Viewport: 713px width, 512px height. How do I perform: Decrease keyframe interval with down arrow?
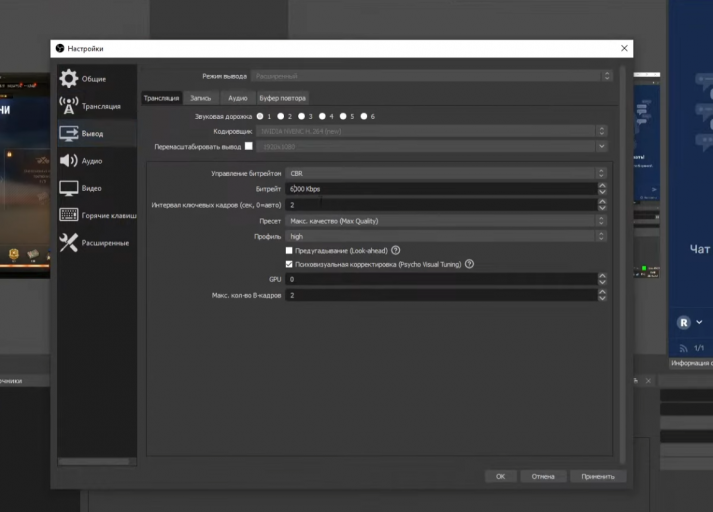point(602,208)
